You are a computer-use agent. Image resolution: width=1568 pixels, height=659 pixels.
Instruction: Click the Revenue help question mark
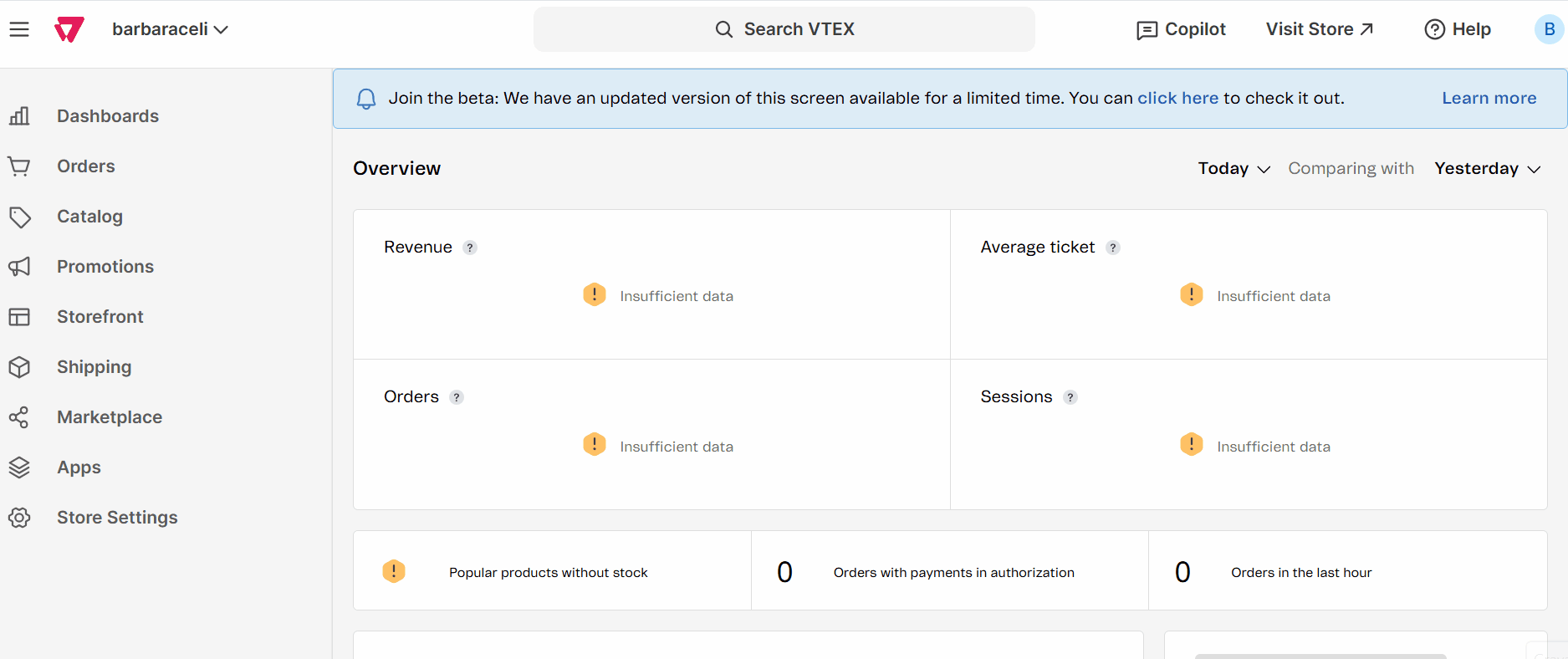470,248
